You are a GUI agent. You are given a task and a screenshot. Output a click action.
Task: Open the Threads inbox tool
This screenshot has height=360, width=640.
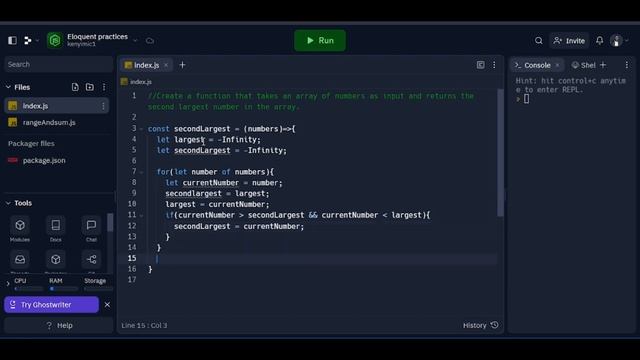click(20, 262)
